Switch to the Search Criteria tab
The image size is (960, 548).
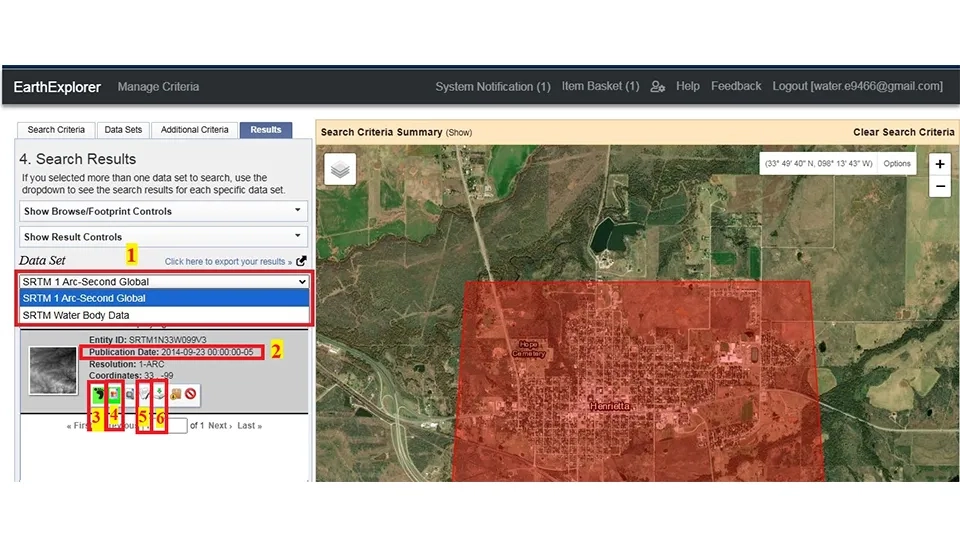pos(56,130)
